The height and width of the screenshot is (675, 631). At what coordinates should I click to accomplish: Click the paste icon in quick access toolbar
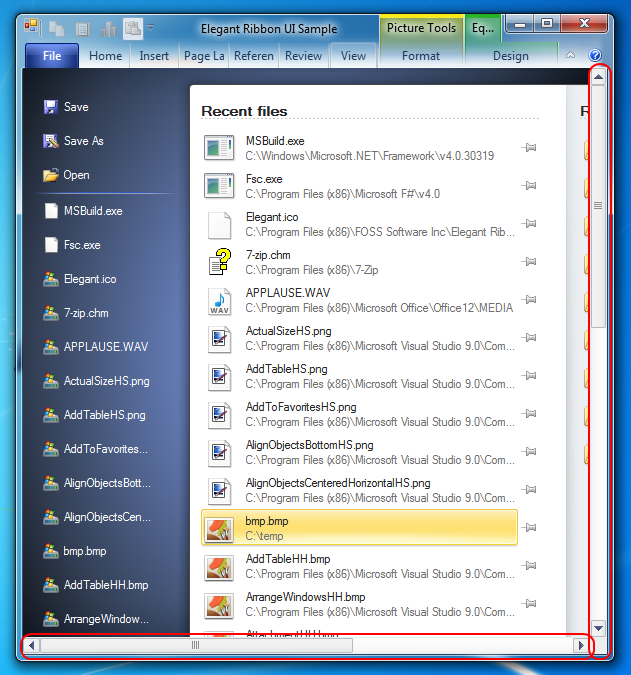tap(133, 29)
